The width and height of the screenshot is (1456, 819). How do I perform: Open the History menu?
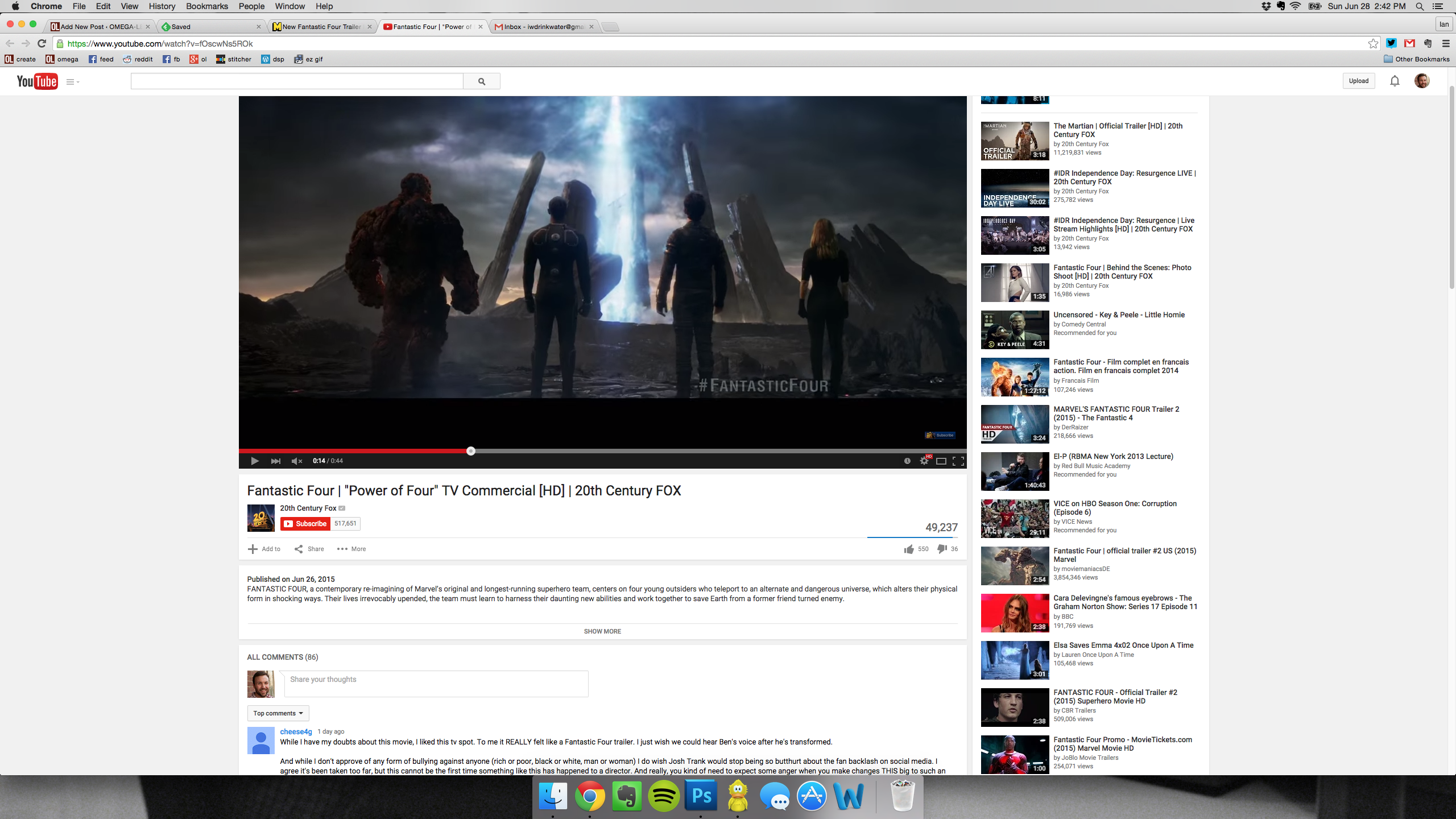[x=162, y=6]
